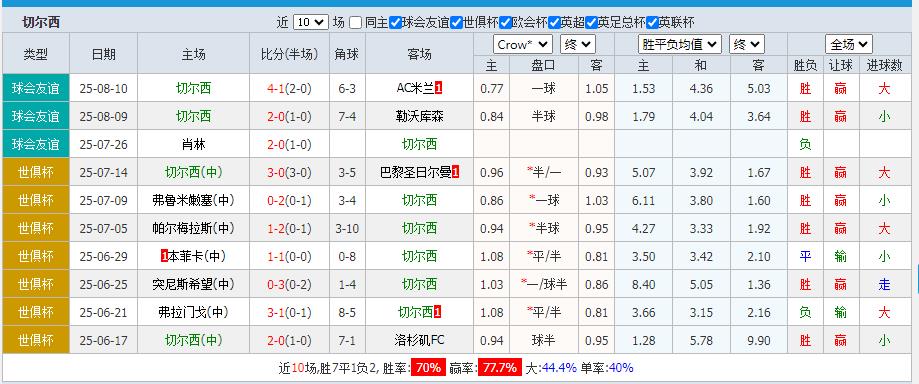Click the 3-1(0-1) score
Screen dimensions: 919x384
[x=289, y=312]
